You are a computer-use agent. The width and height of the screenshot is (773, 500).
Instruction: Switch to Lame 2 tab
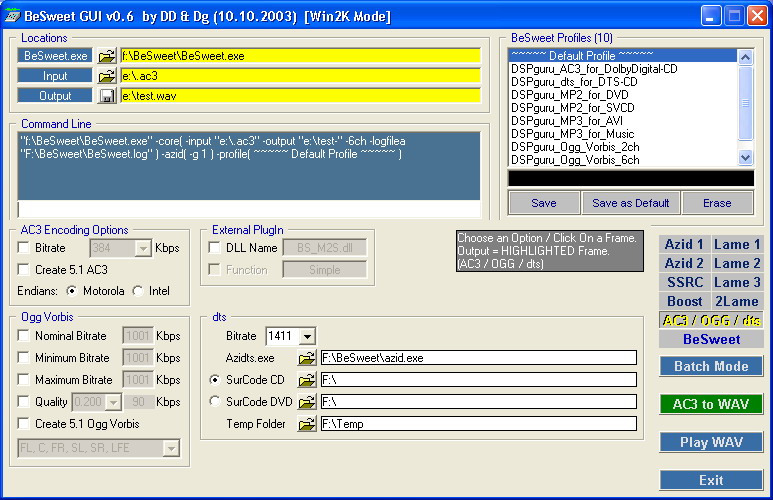tap(737, 263)
